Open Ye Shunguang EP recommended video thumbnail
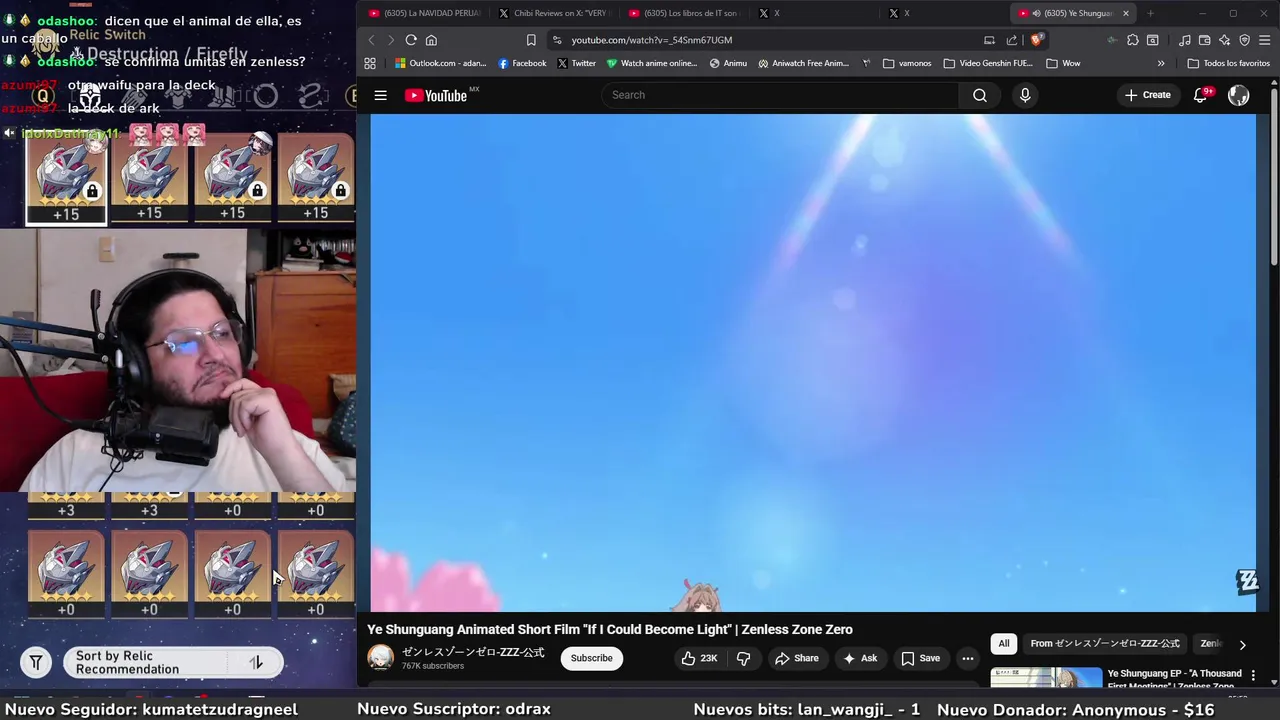 pos(1046,678)
